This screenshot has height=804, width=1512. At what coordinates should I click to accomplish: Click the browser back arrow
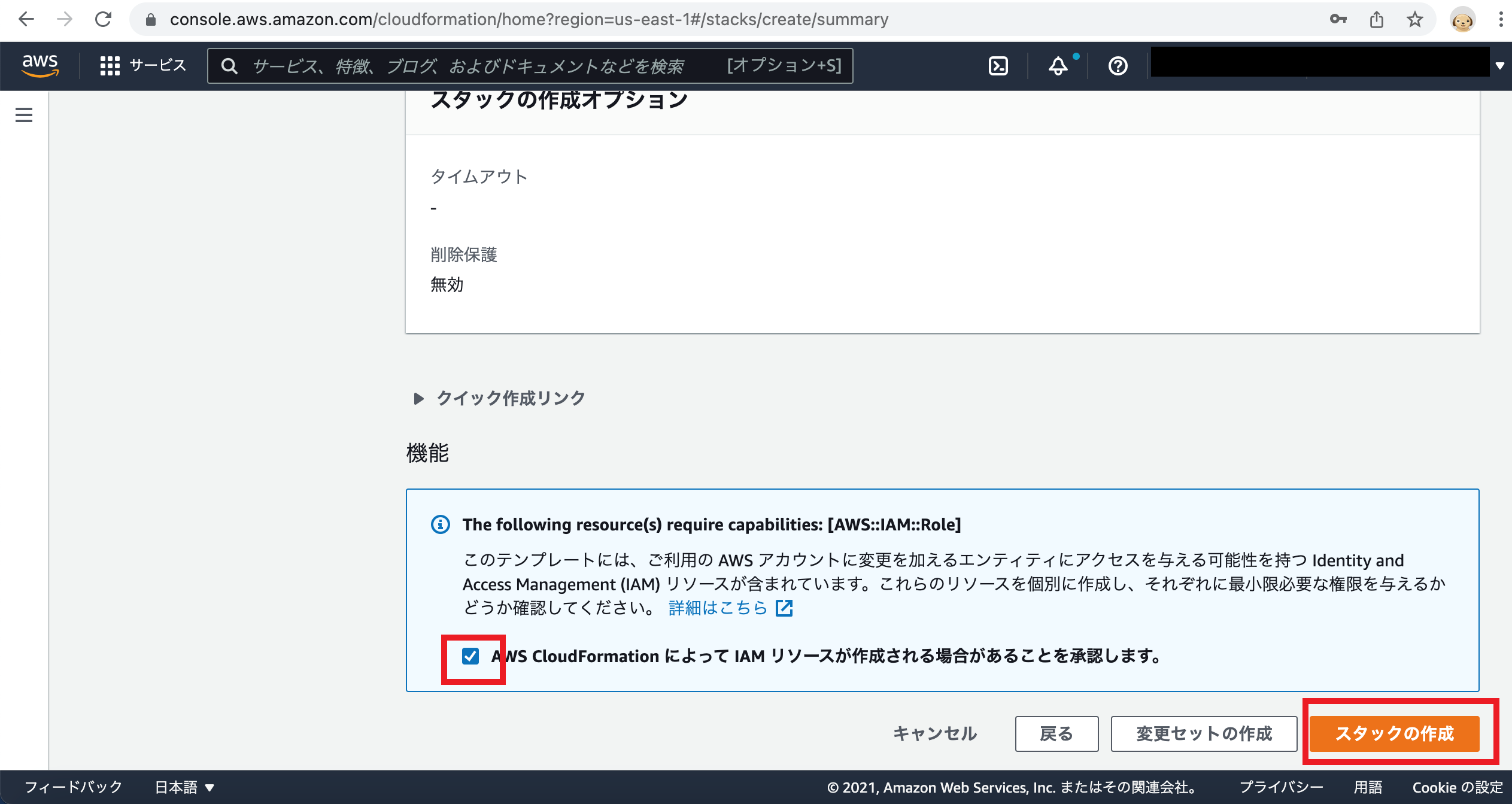coord(26,20)
